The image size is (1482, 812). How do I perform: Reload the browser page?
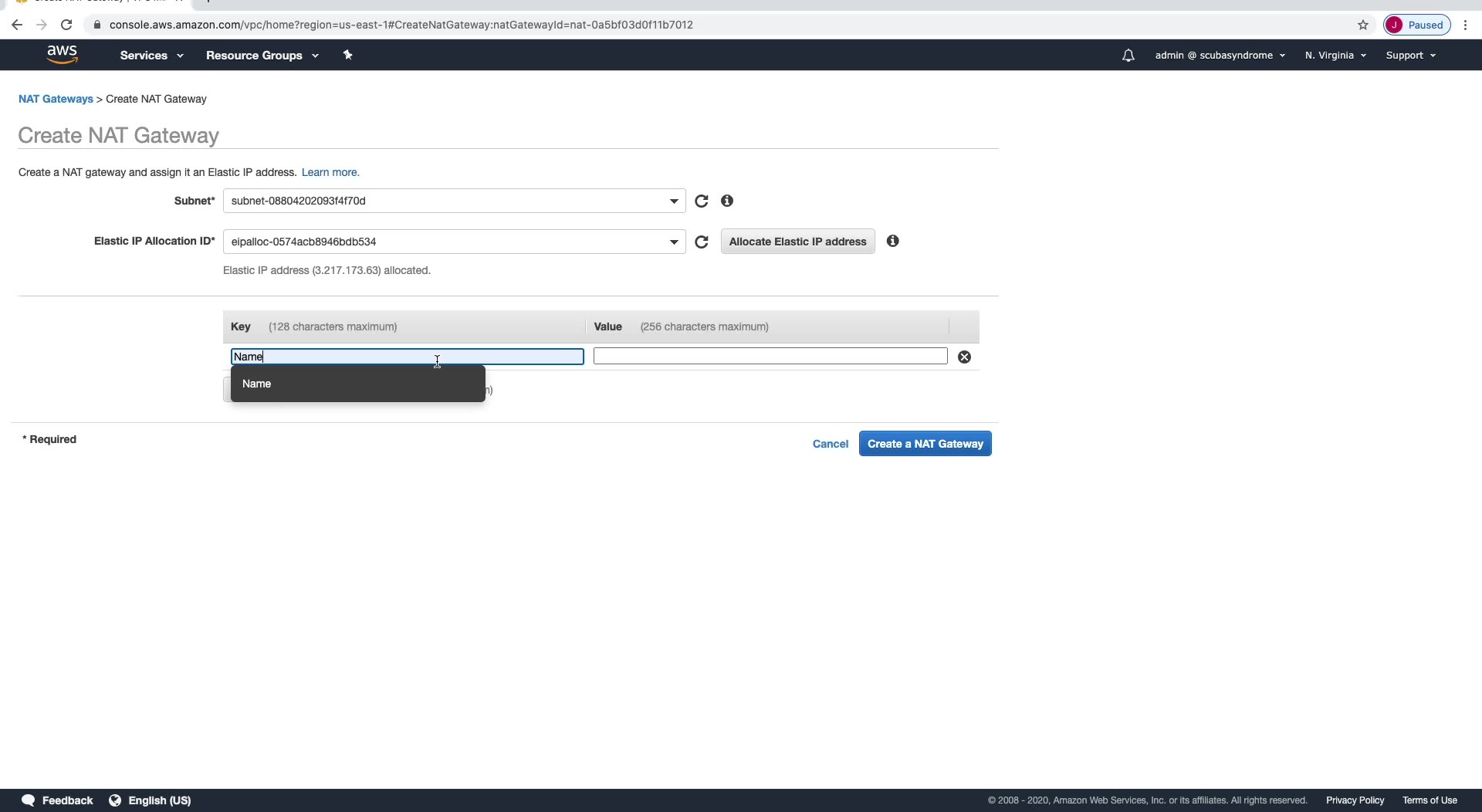[66, 25]
